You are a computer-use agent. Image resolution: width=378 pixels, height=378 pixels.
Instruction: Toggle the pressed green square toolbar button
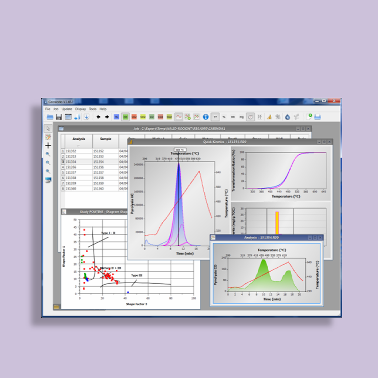pos(125,117)
